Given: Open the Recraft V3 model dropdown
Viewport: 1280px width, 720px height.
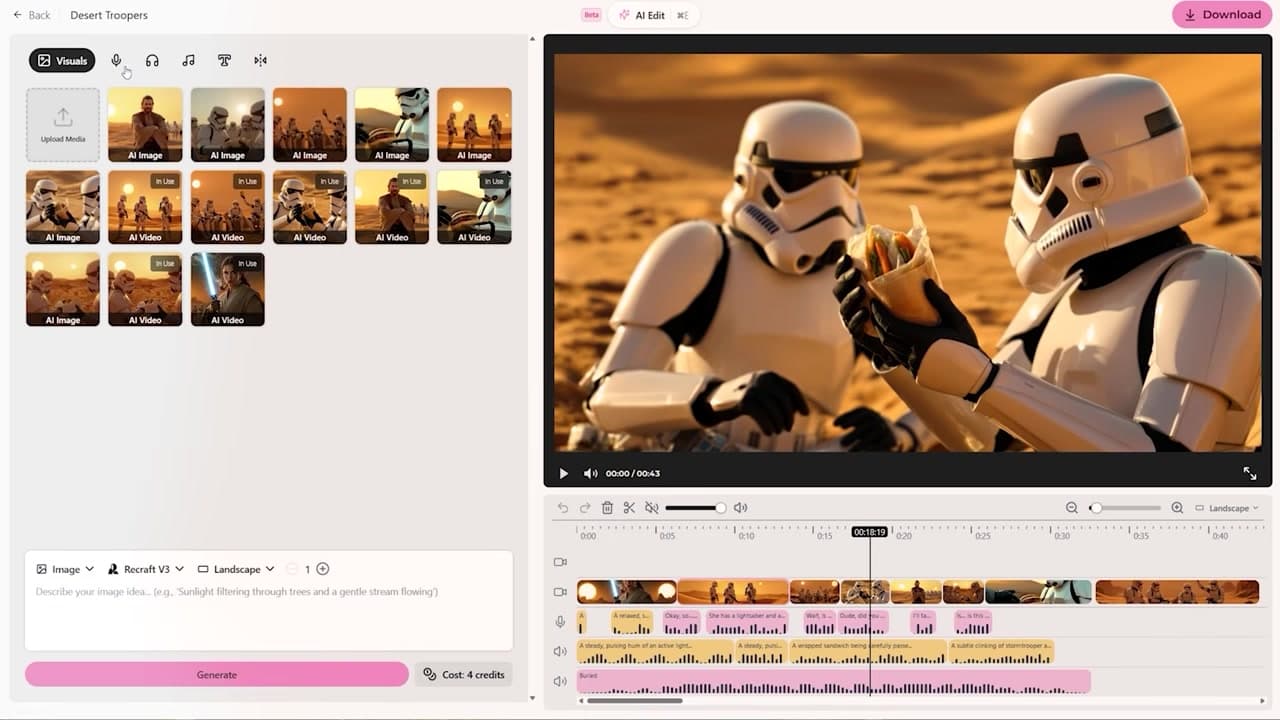Looking at the screenshot, I should pyautogui.click(x=146, y=569).
